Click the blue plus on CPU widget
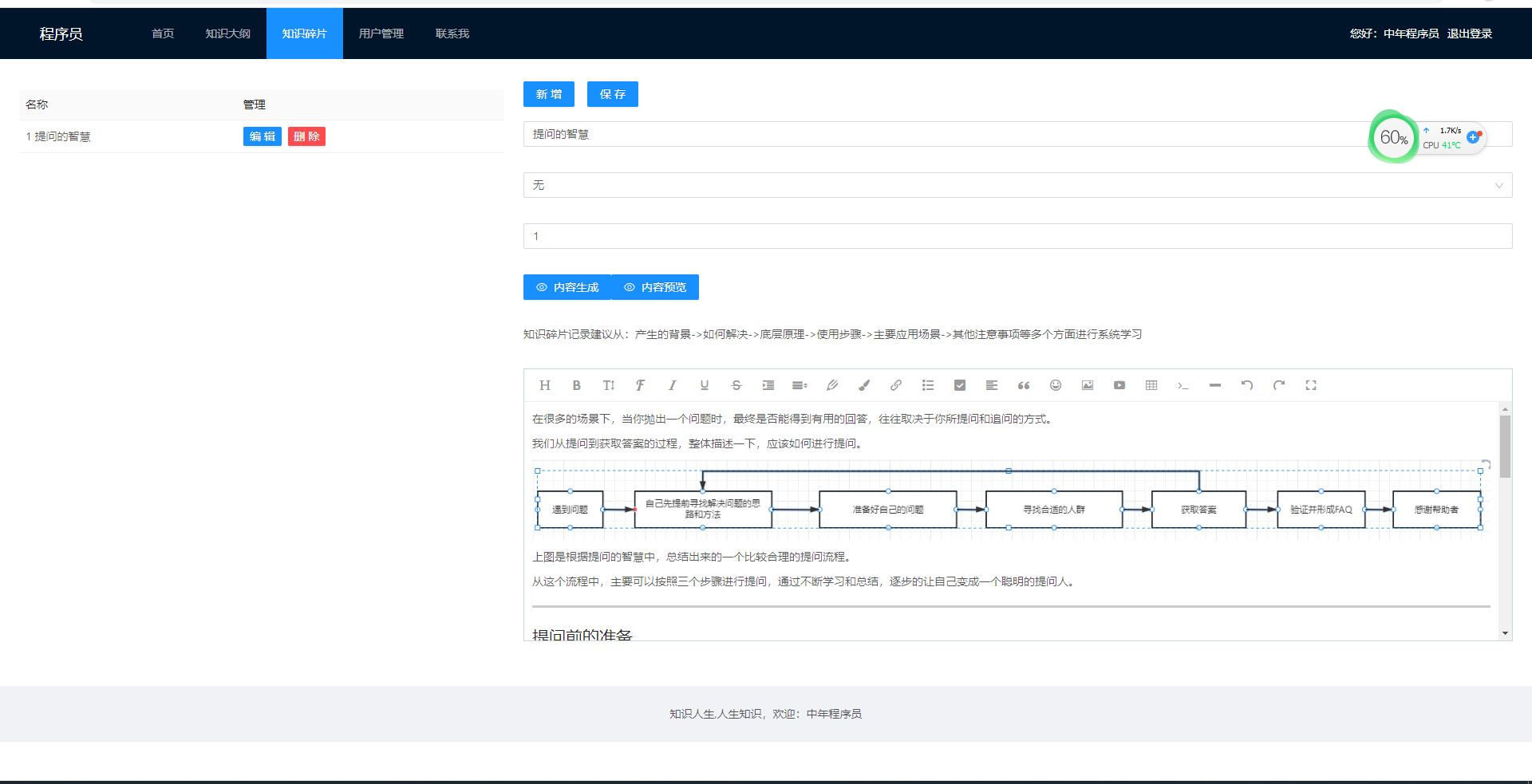1532x784 pixels. coord(1473,137)
